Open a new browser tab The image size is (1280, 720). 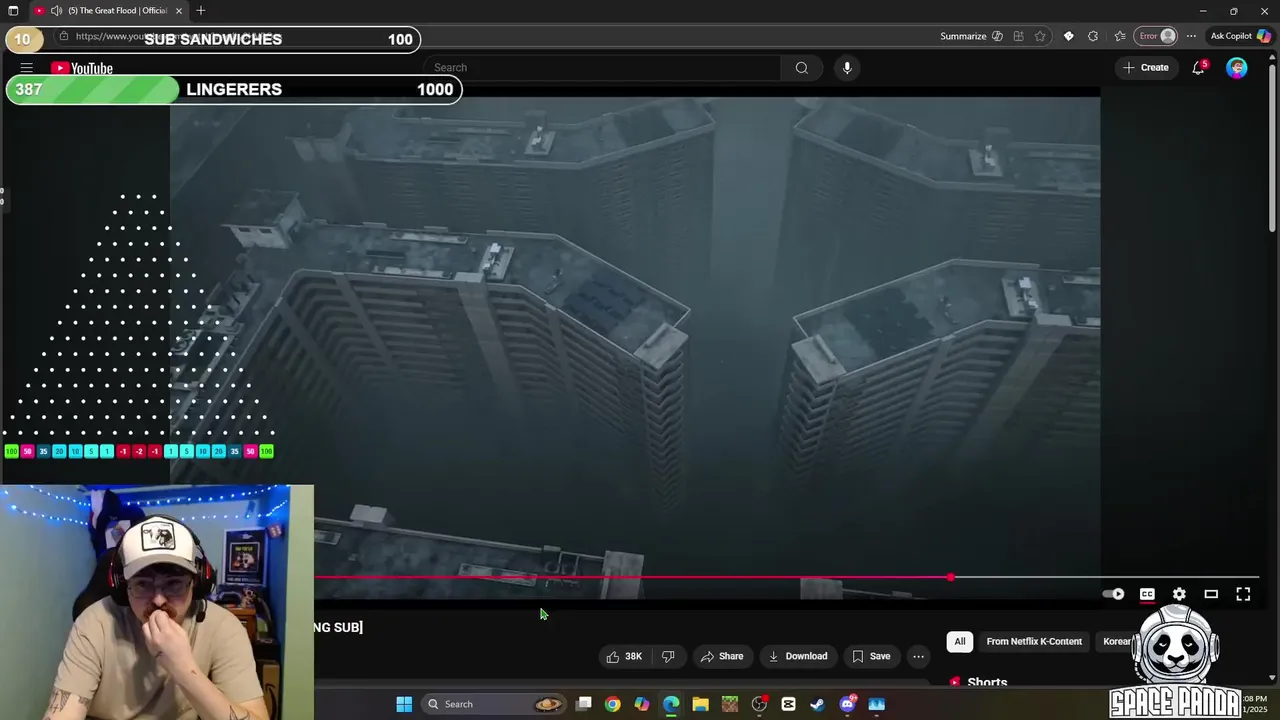(x=201, y=11)
